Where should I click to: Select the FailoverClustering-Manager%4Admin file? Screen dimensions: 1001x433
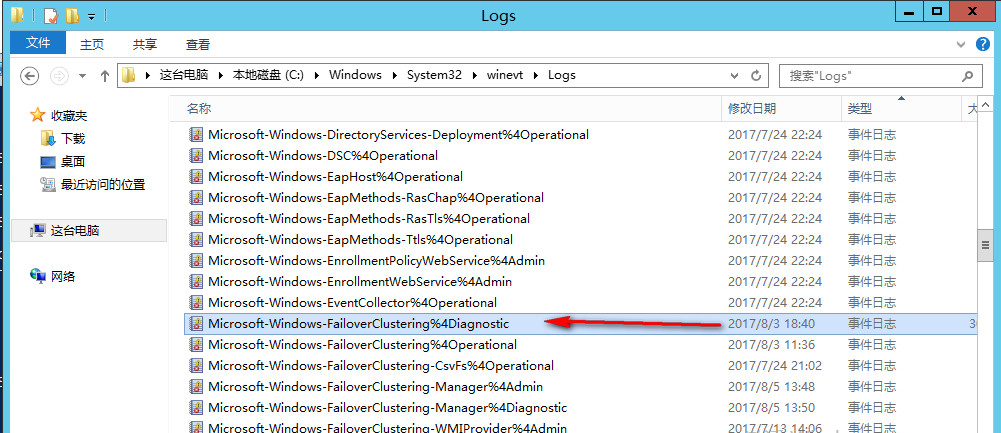(x=375, y=386)
